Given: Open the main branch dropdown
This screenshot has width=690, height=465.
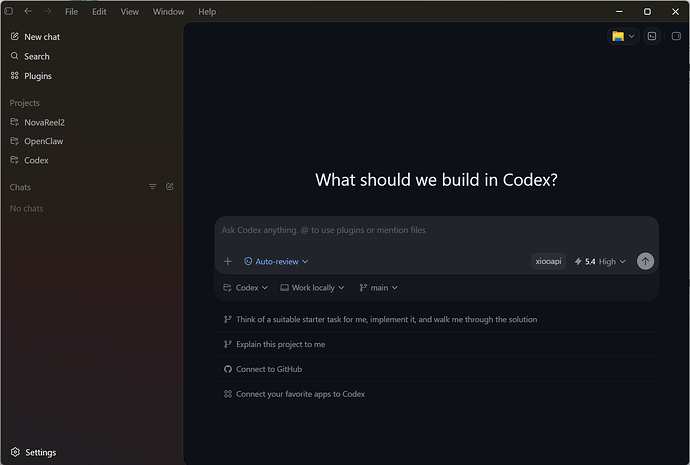Looking at the screenshot, I should [378, 288].
